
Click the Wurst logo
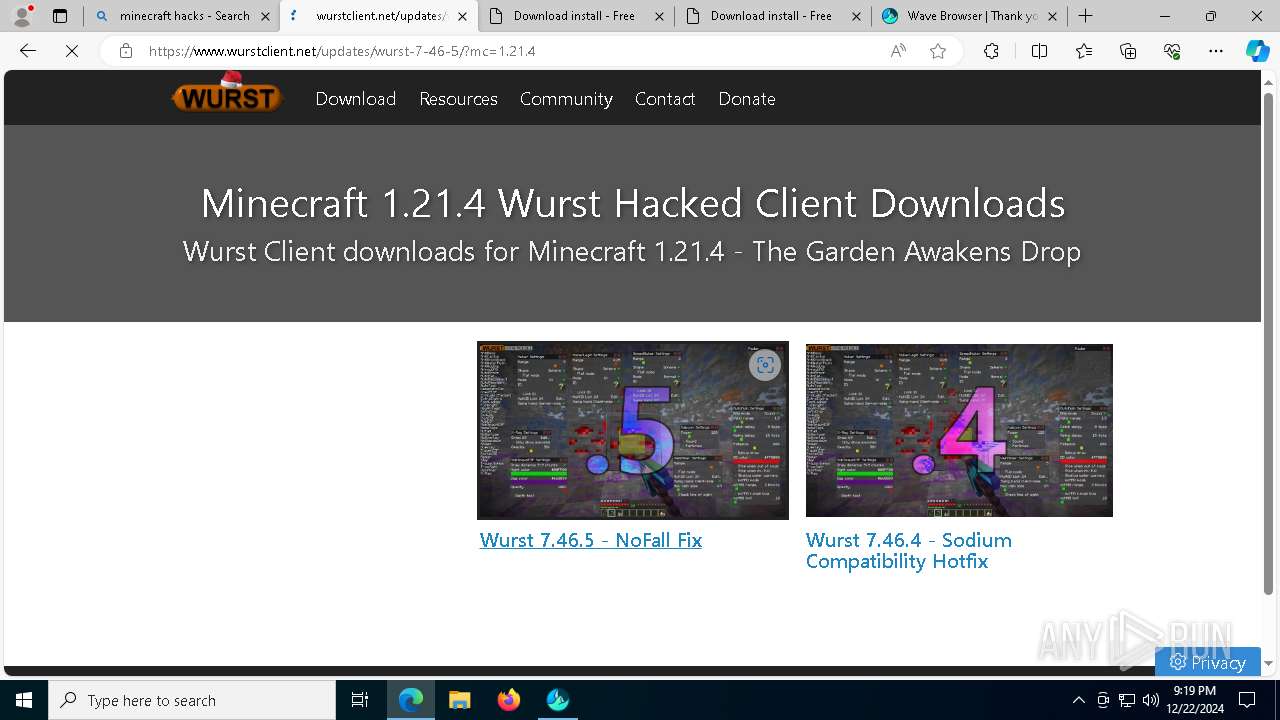point(227,94)
